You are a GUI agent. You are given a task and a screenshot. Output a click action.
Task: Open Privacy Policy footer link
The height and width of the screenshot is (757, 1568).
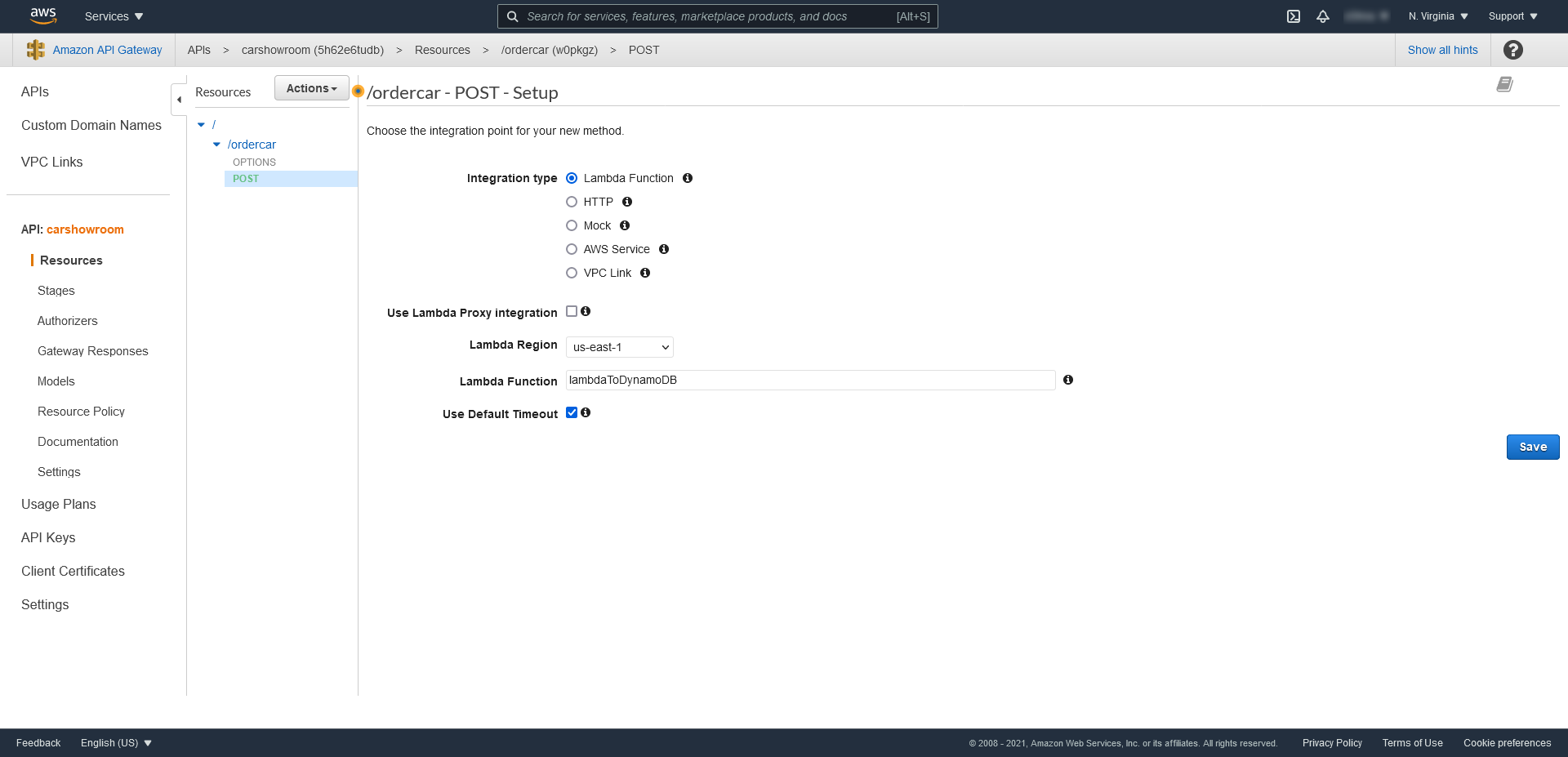click(x=1332, y=743)
